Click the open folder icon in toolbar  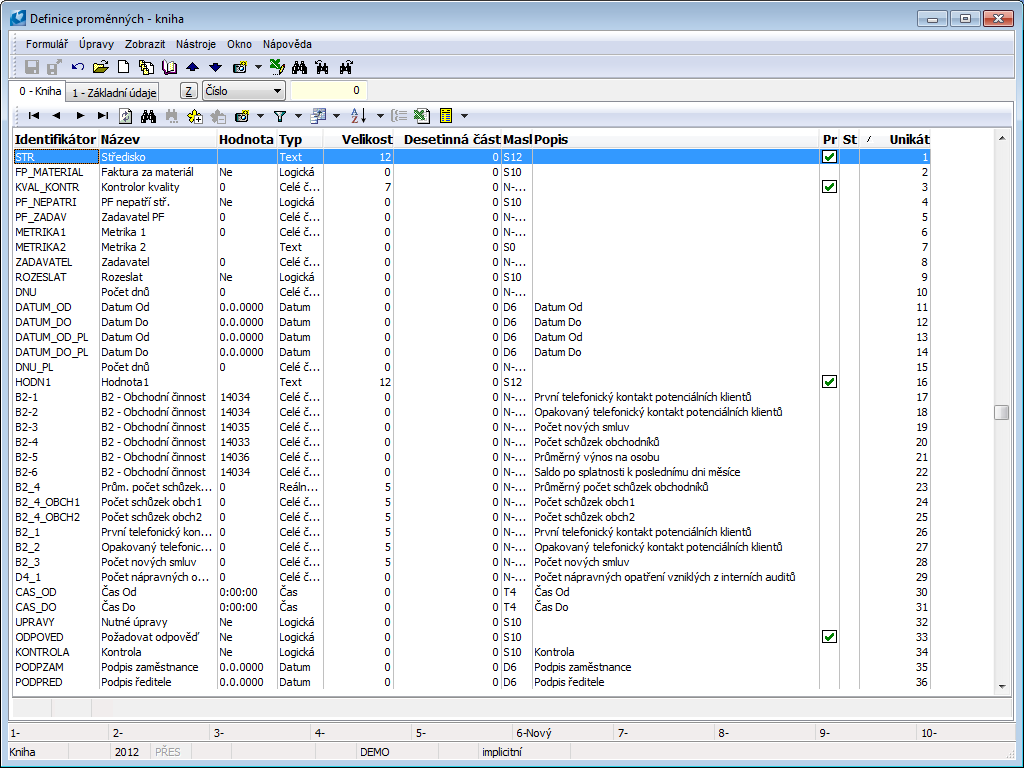pos(100,67)
